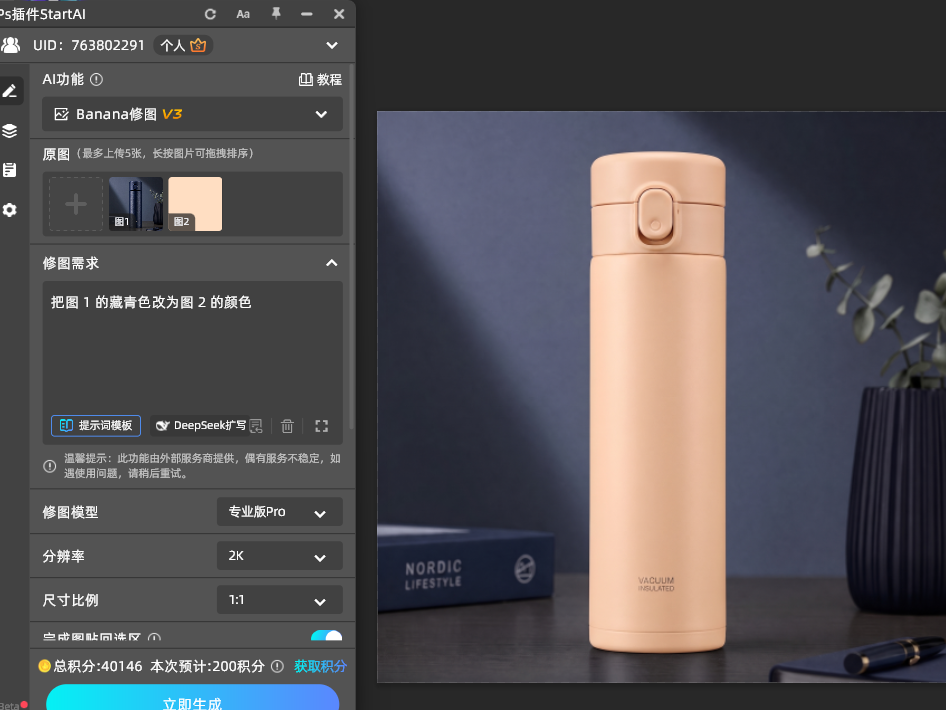
Task: Open the settings gear sidebar icon
Action: pos(10,210)
